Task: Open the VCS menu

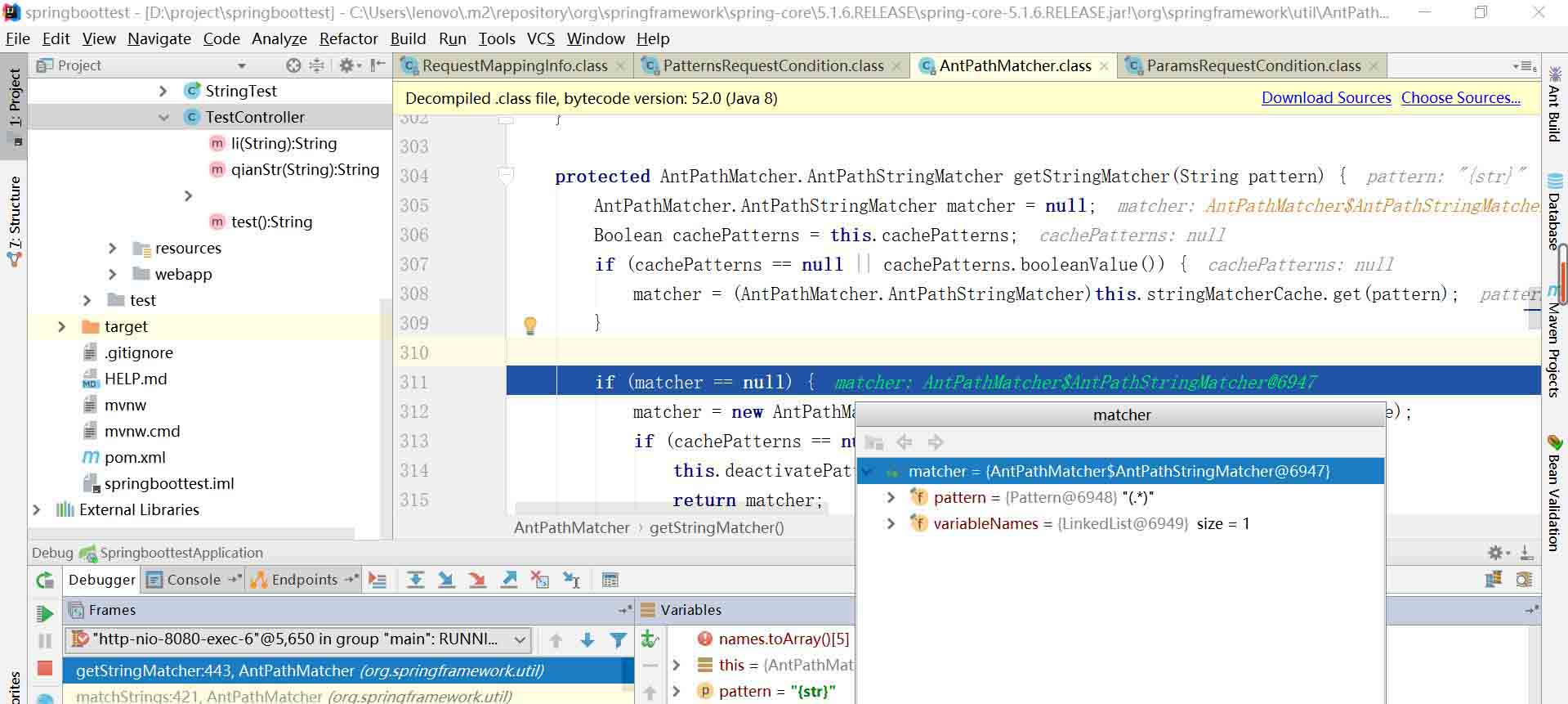Action: [x=541, y=38]
